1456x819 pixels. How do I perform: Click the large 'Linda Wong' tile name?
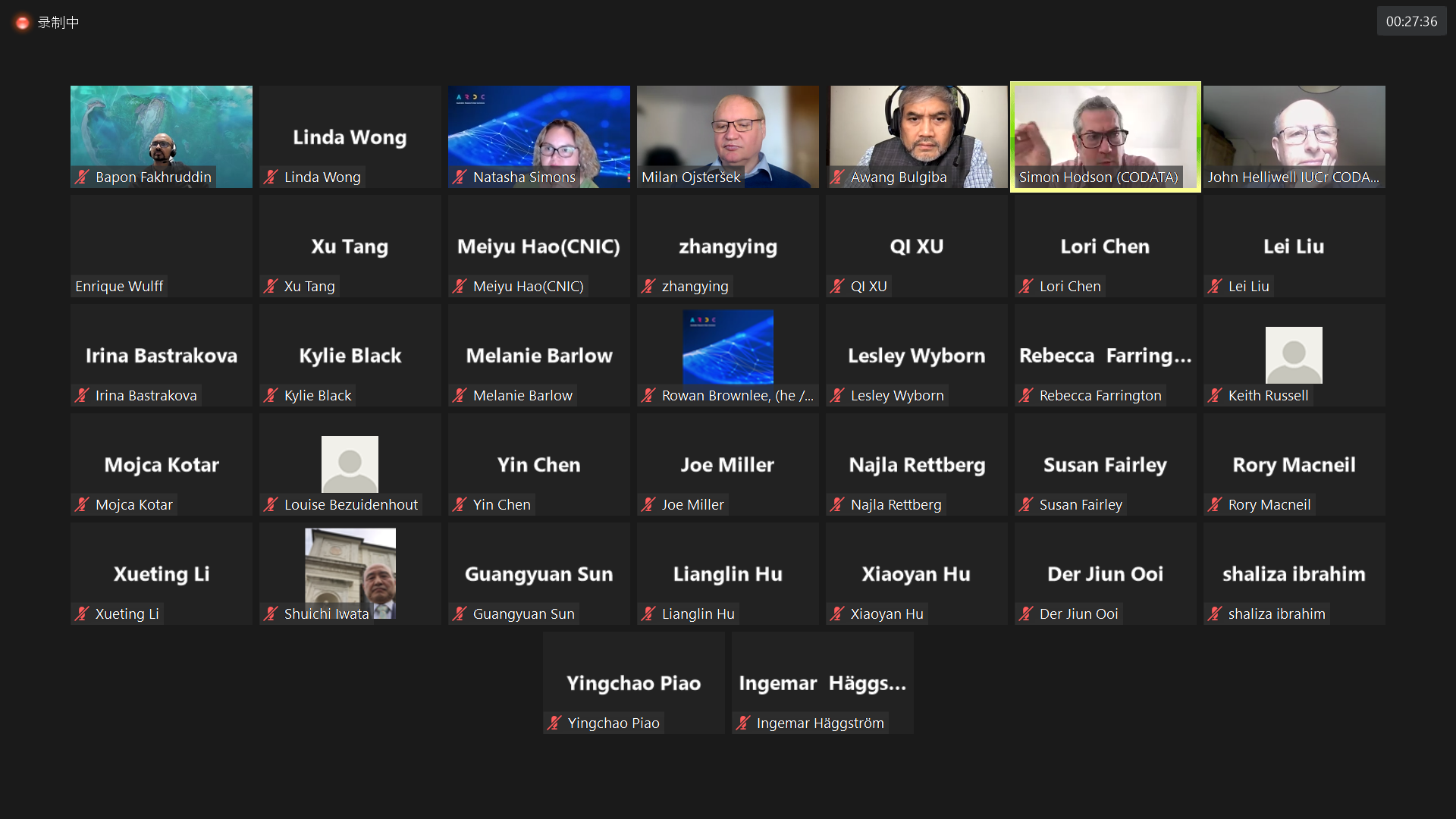[x=350, y=137]
